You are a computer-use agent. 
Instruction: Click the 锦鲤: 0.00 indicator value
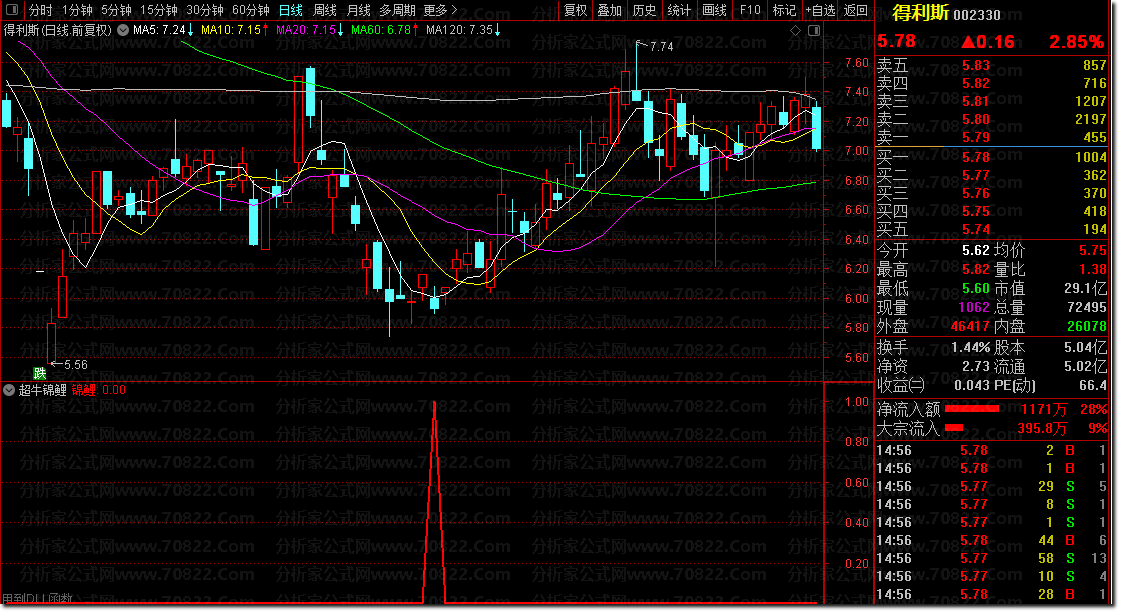click(x=99, y=390)
